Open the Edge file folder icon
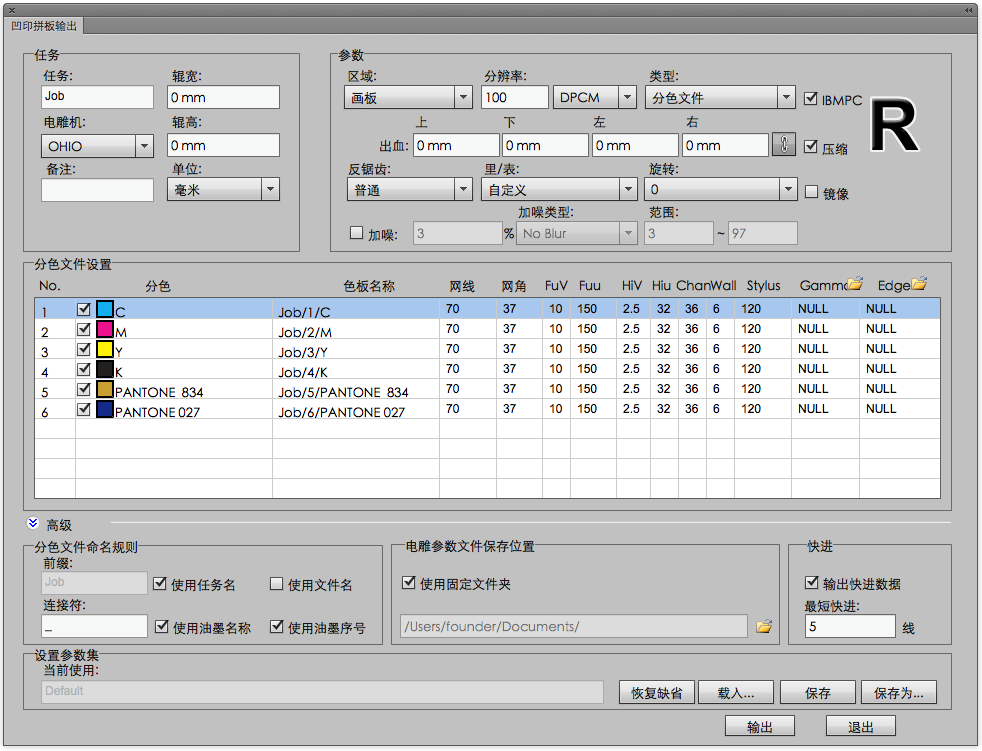 [919, 285]
